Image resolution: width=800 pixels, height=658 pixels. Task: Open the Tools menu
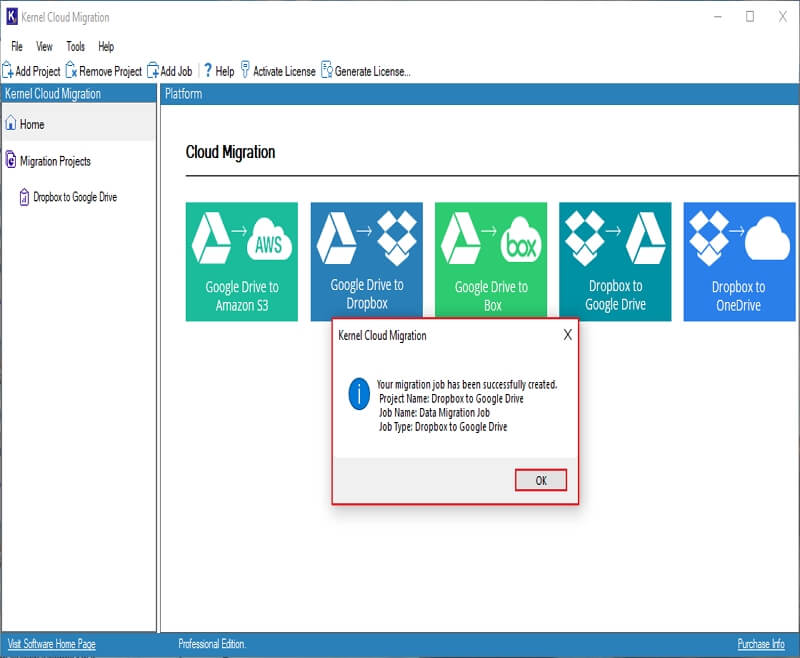click(76, 46)
